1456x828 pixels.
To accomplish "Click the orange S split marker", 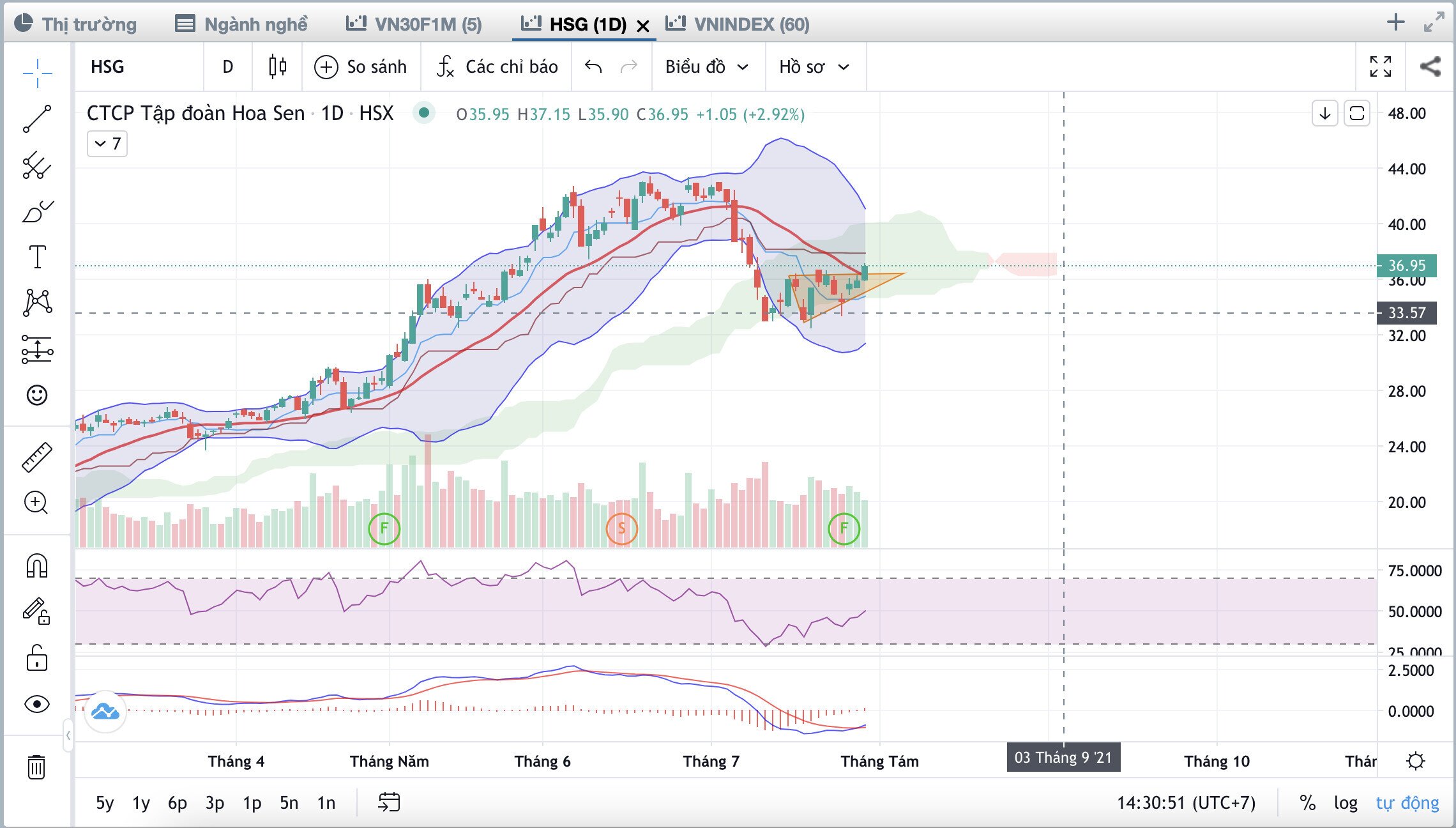I will [x=621, y=528].
